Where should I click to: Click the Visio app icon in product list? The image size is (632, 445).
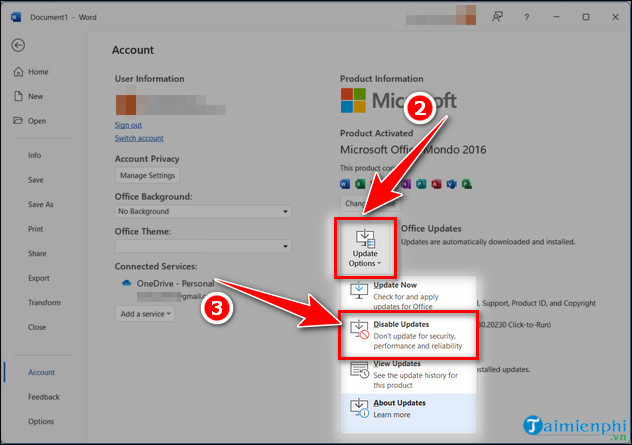pos(451,184)
